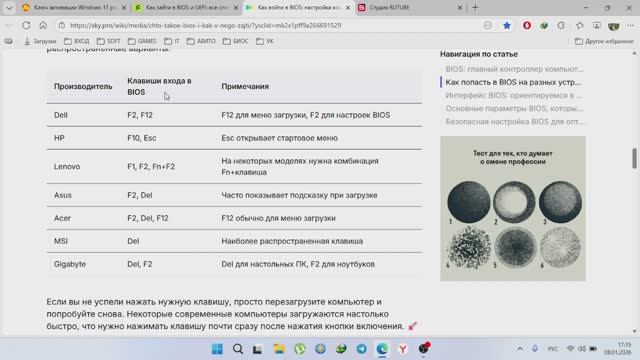Viewport: 640px width, 360px height.
Task: Open browser Settings and more menu
Action: point(631,25)
